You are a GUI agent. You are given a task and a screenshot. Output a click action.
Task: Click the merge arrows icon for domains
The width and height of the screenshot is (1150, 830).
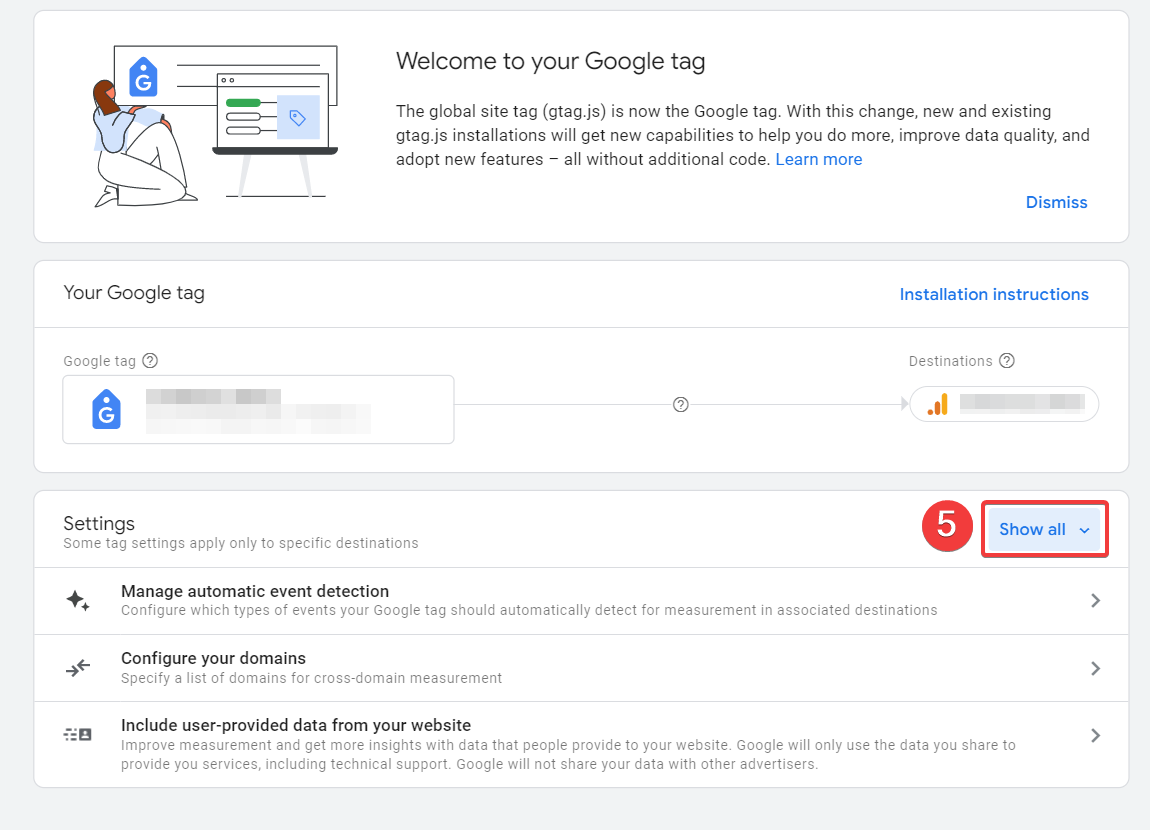(78, 668)
